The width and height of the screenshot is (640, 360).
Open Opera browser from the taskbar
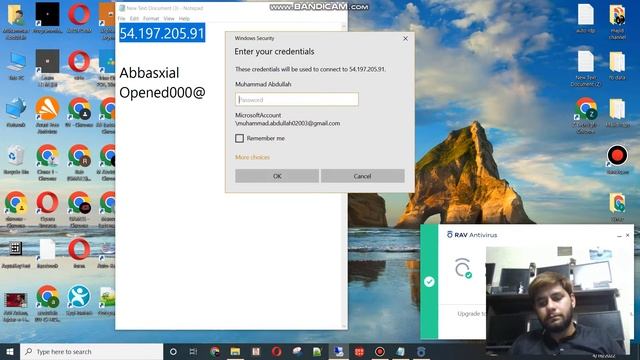pos(276,351)
